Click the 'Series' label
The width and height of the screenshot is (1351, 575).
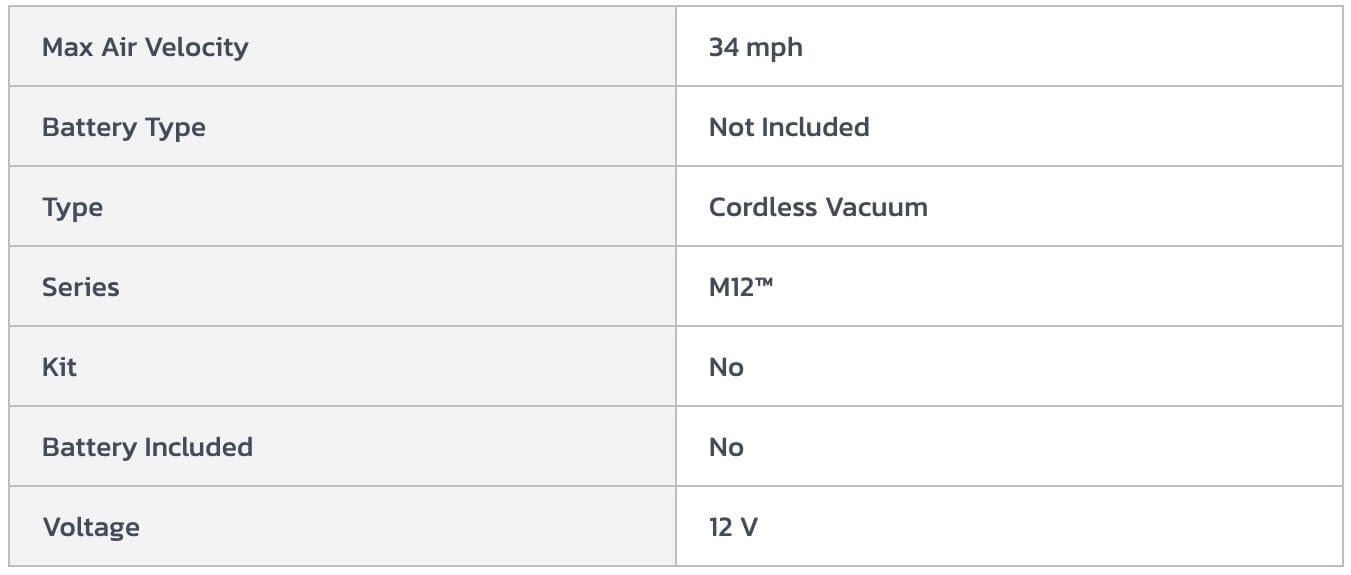[x=80, y=287]
